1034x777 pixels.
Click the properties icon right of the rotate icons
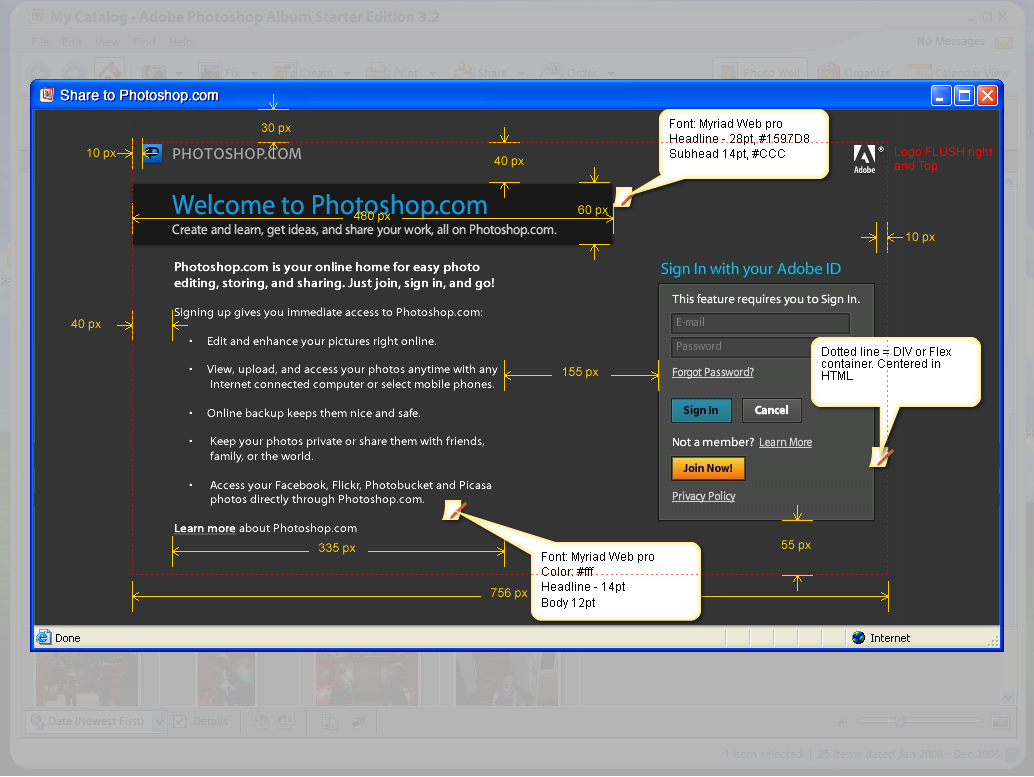(x=329, y=722)
